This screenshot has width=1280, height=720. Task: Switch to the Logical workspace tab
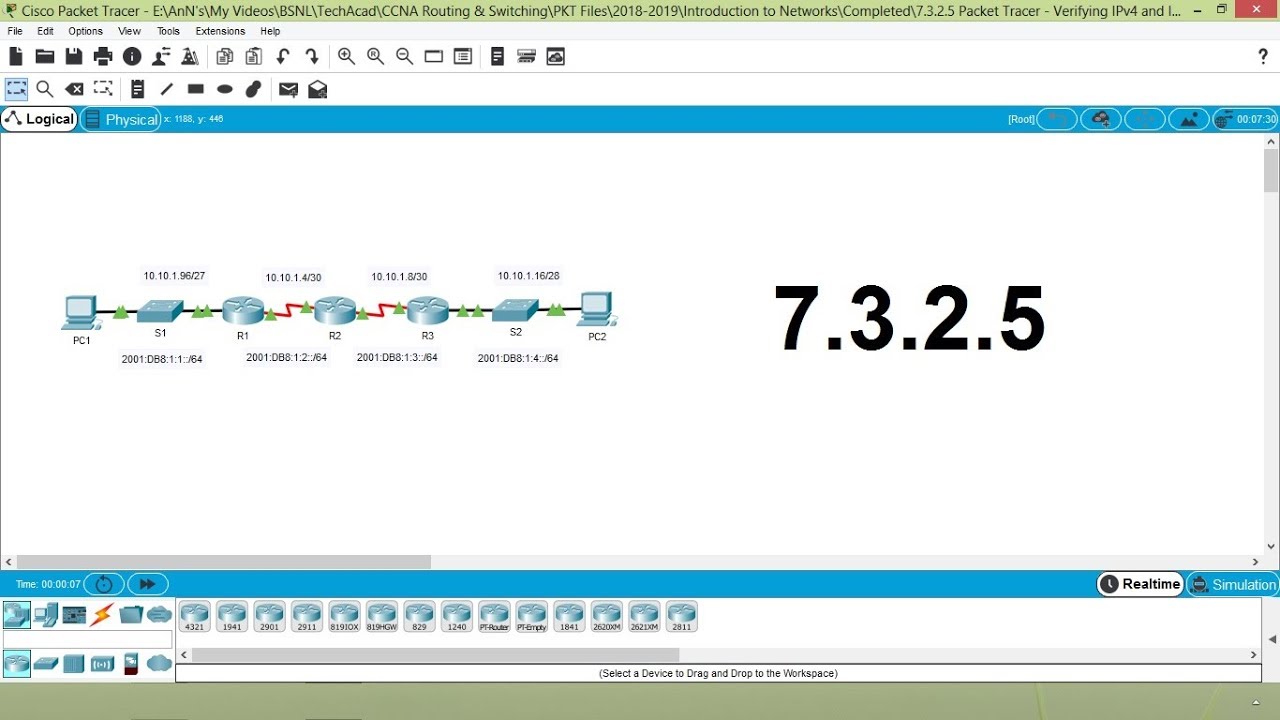pyautogui.click(x=39, y=119)
